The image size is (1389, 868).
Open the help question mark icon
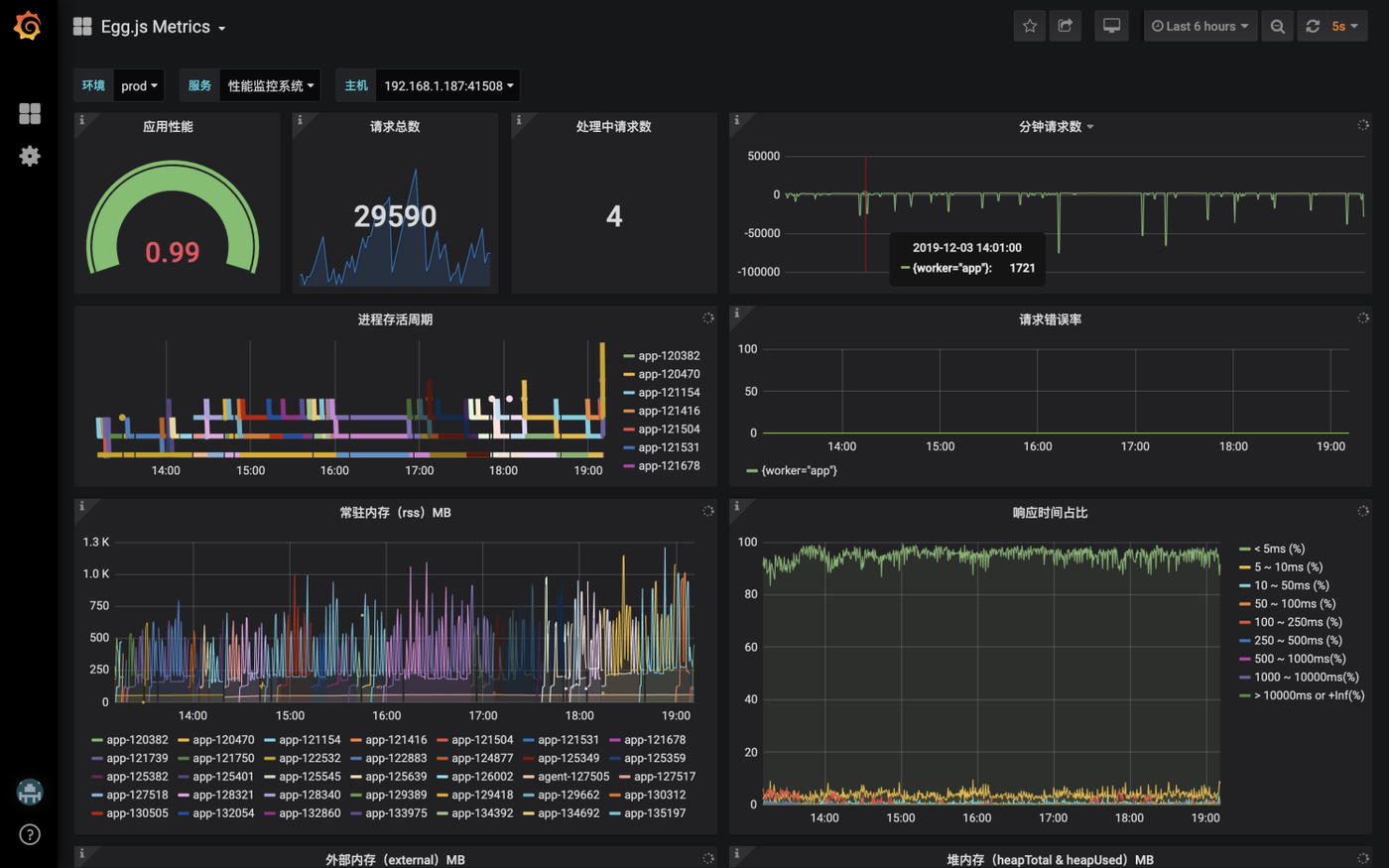coord(30,834)
